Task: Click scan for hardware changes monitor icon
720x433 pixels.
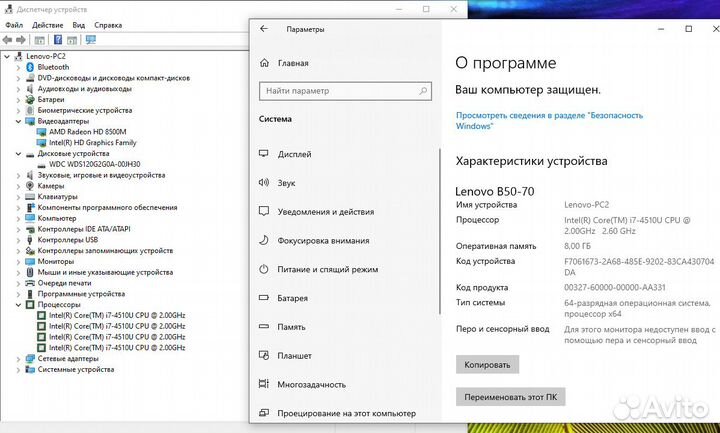Action: coord(91,40)
